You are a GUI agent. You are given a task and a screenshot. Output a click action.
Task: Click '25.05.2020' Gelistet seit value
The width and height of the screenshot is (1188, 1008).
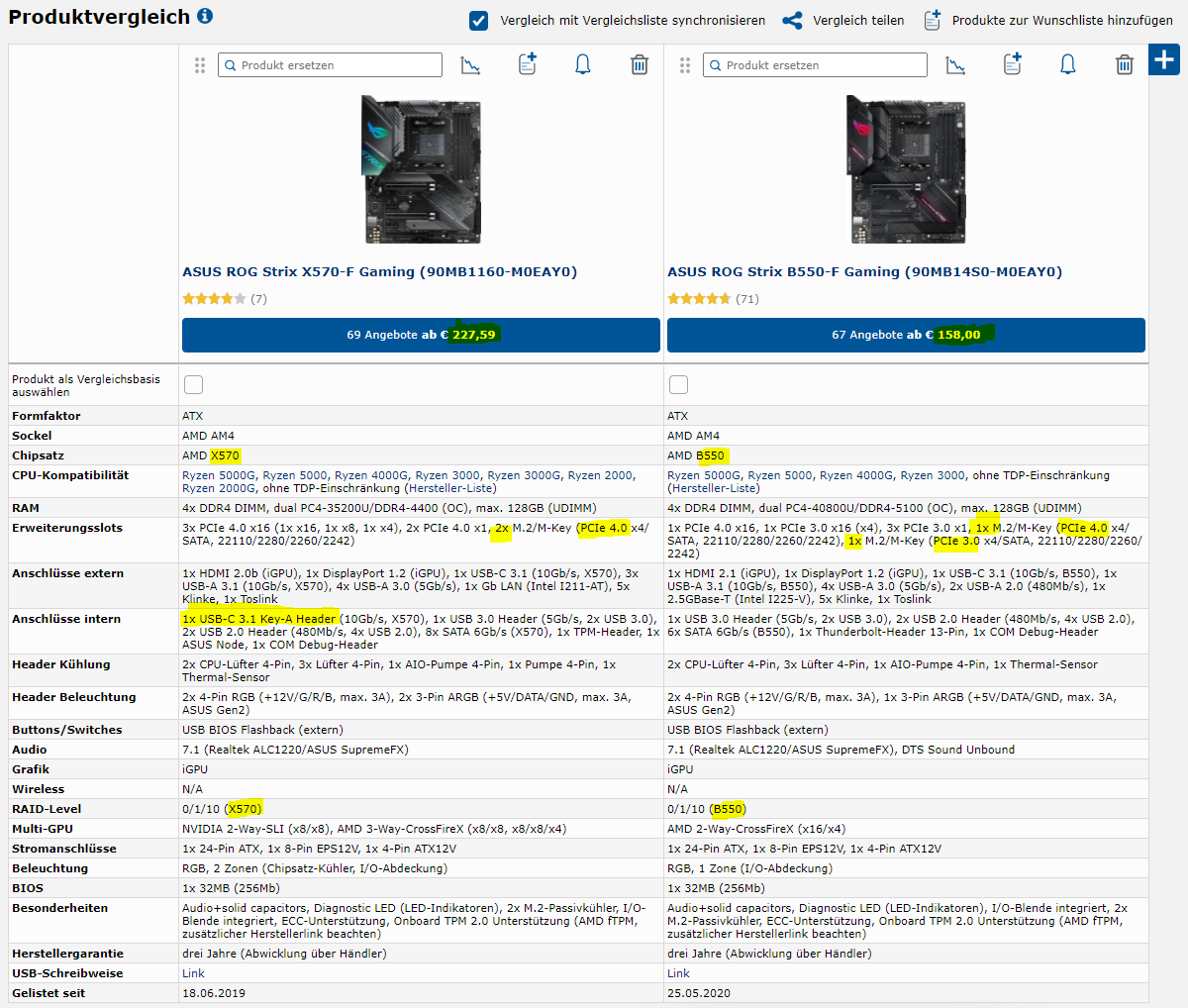(699, 993)
